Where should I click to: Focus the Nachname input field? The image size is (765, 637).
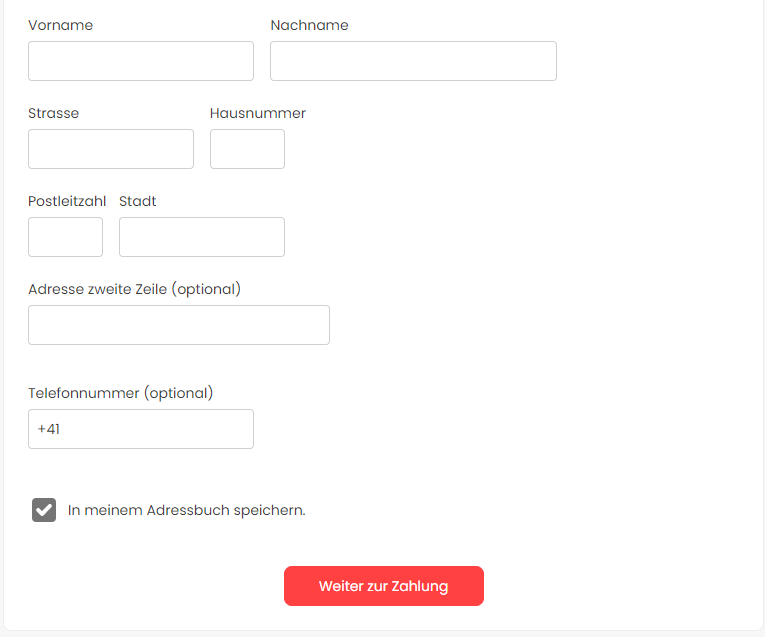tap(413, 61)
